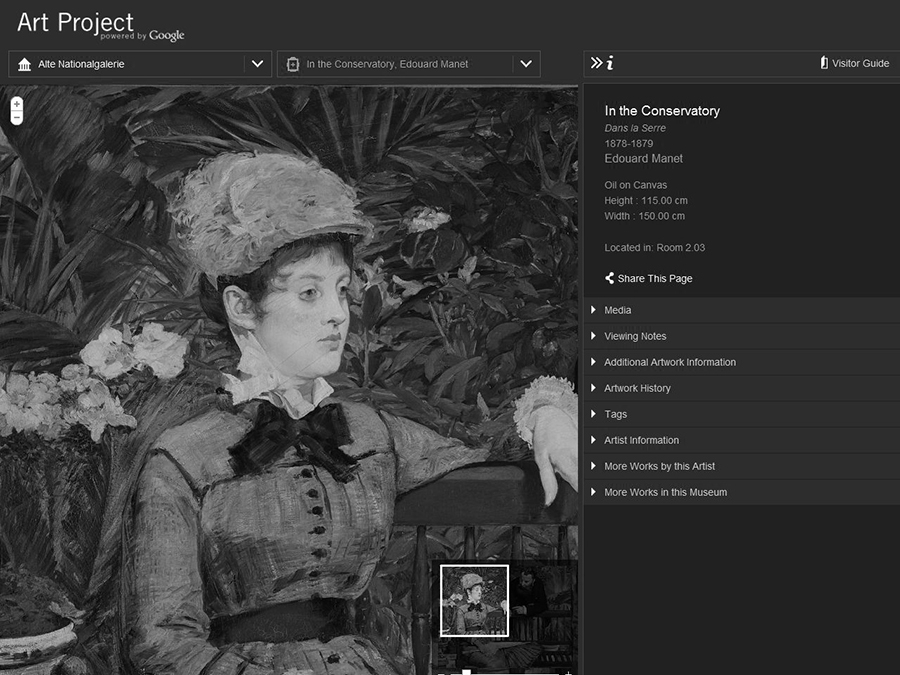Click the museum building icon beside Alte Nationalgalerie
The image size is (900, 675).
[24, 64]
